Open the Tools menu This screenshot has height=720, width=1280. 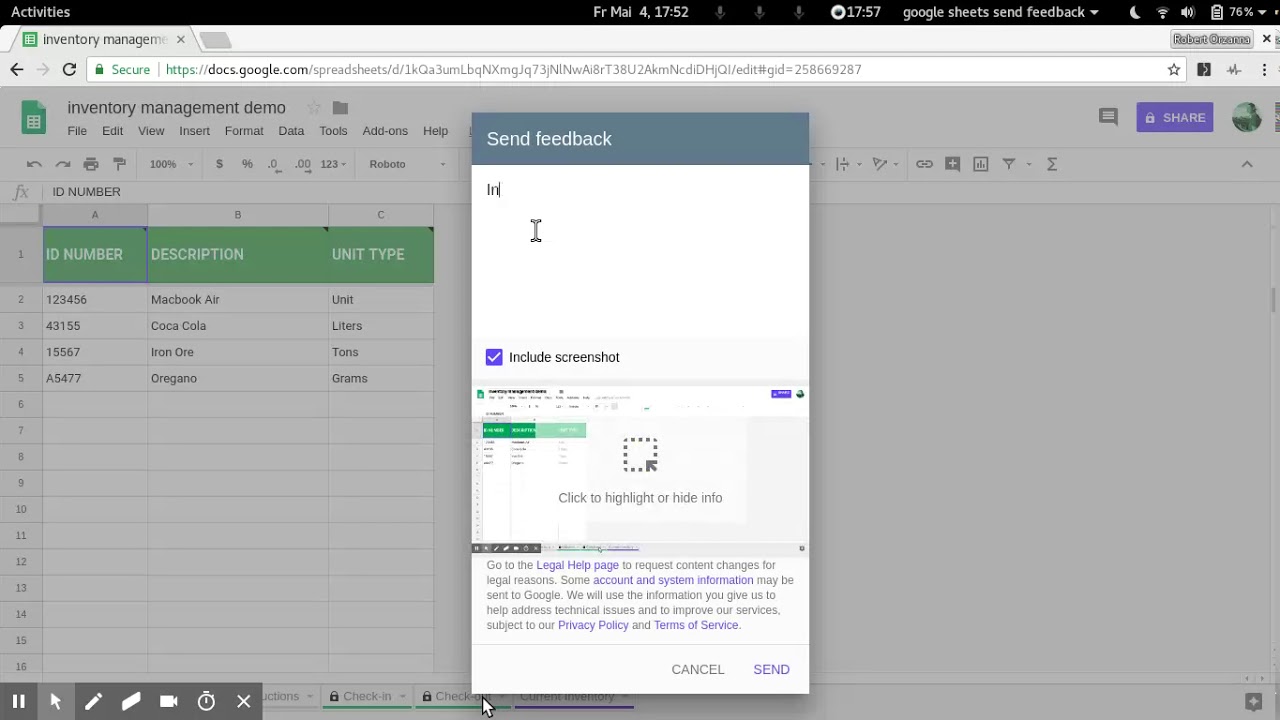click(333, 131)
